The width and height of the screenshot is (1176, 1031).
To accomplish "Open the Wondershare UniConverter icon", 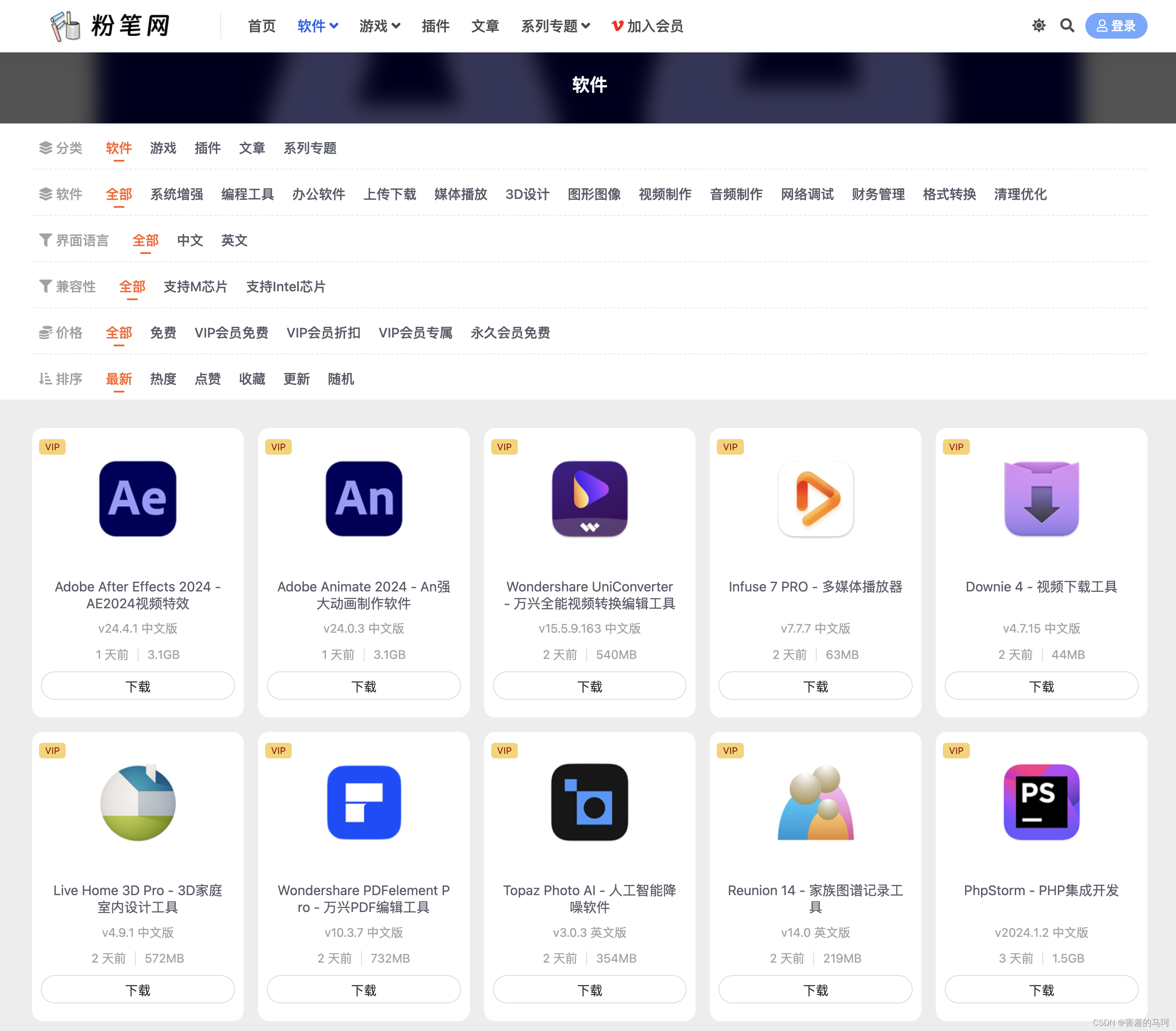I will tap(590, 499).
